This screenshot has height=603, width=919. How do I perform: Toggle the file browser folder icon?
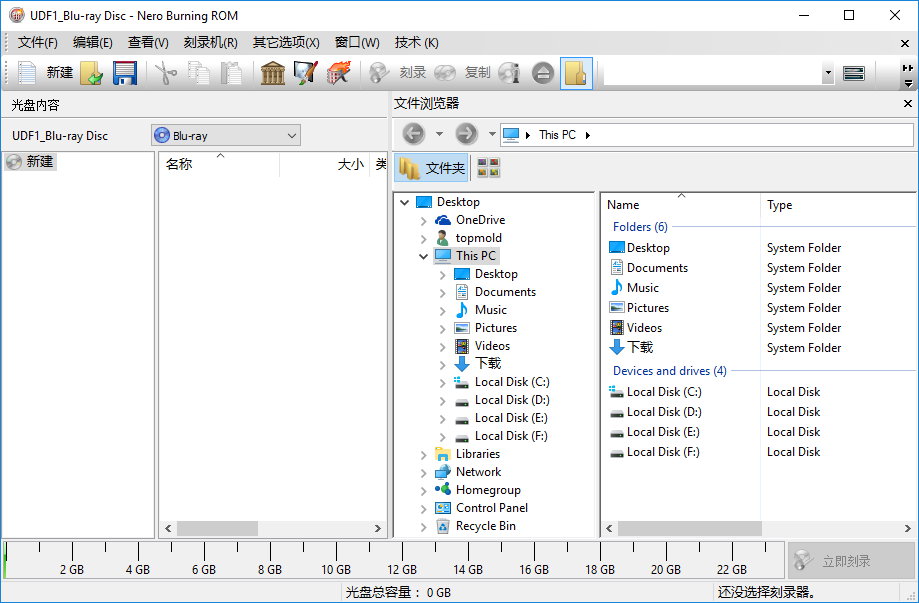(576, 73)
